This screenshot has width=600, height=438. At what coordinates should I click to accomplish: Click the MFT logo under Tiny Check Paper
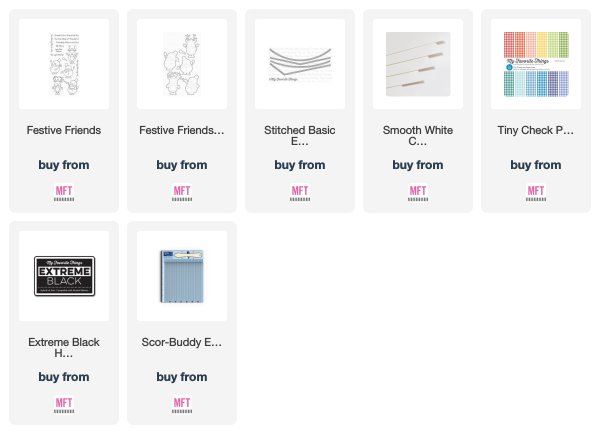(x=536, y=193)
